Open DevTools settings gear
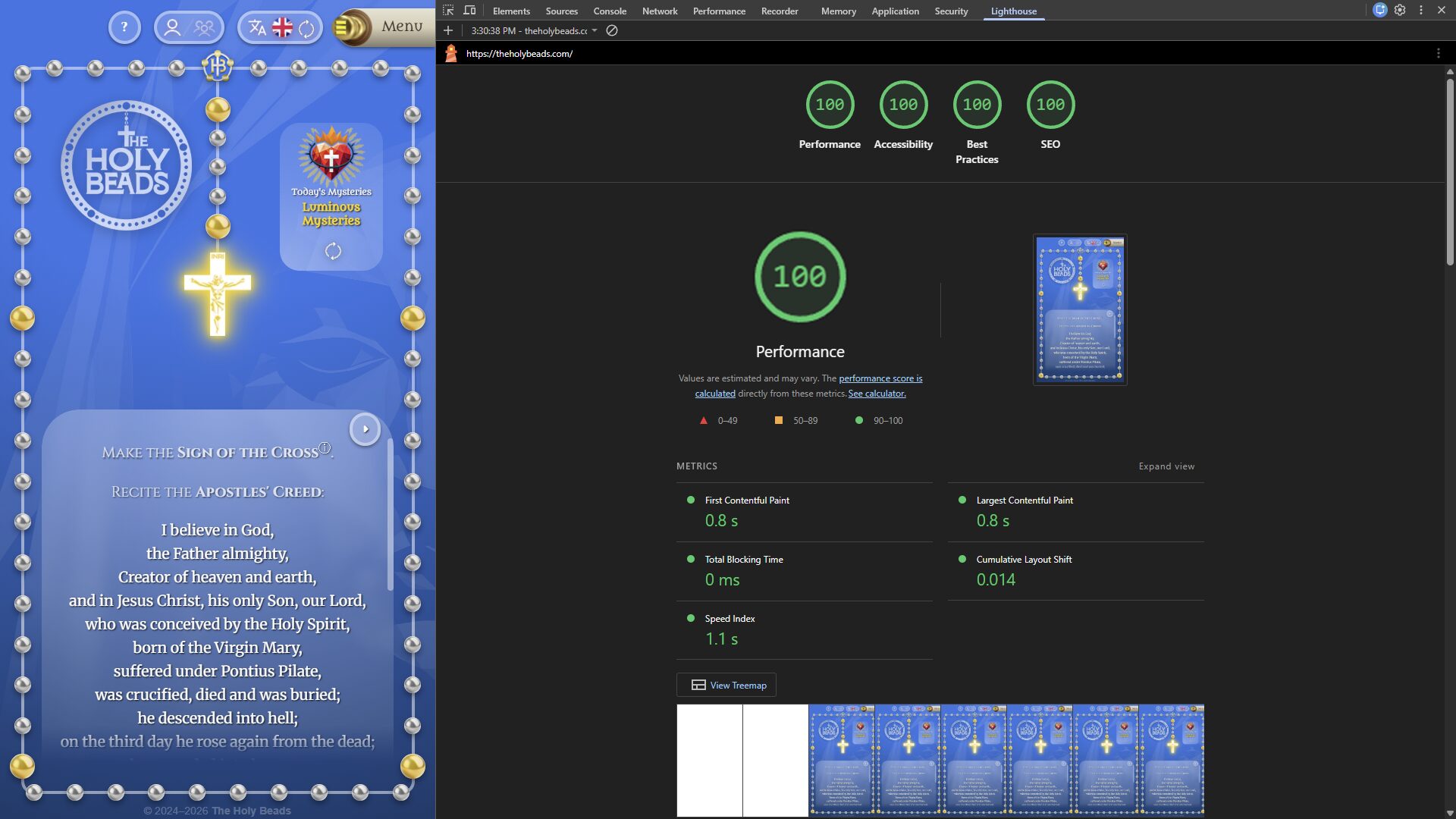This screenshot has width=1456, height=819. coord(1401,11)
